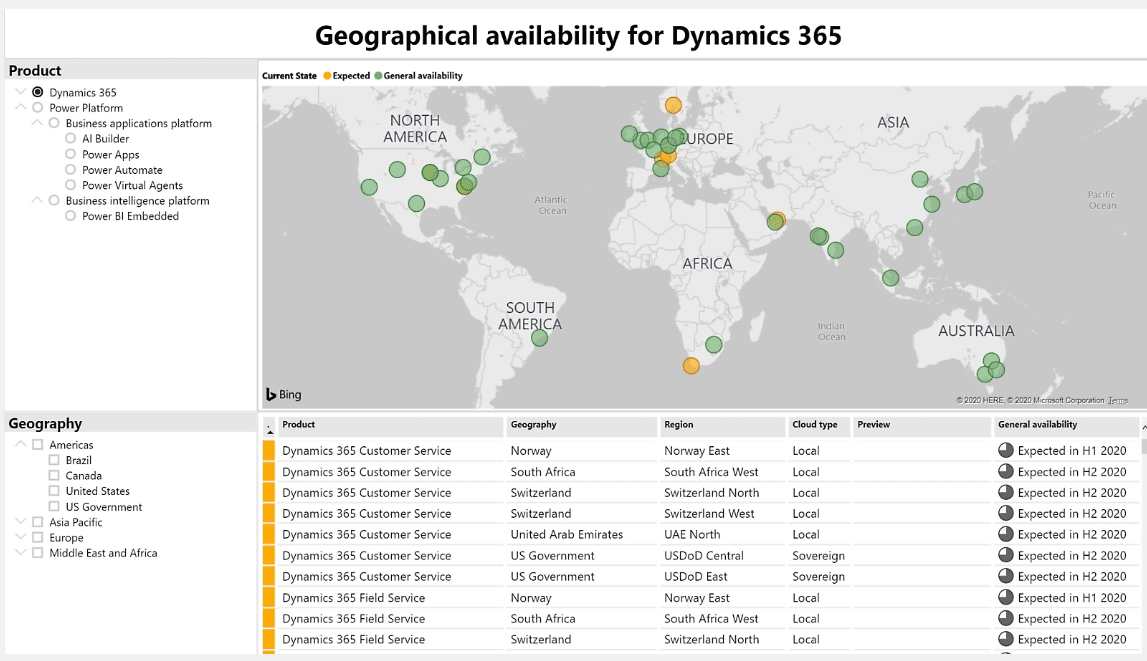Click the Expected orange legend marker
1147x661 pixels.
click(327, 75)
